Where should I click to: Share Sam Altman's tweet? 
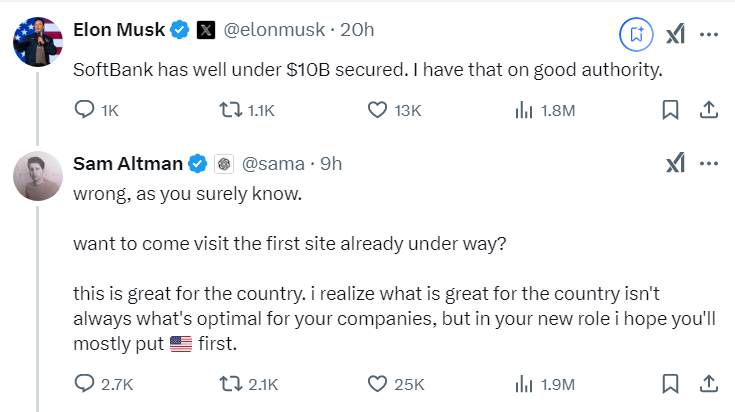707,383
